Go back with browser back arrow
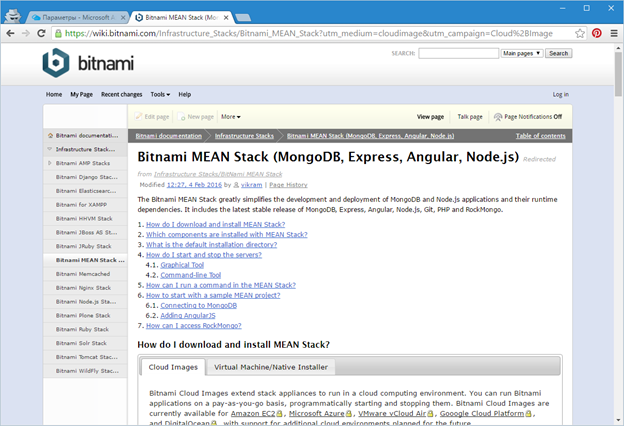Screen dimensions: 624x426 11,33
